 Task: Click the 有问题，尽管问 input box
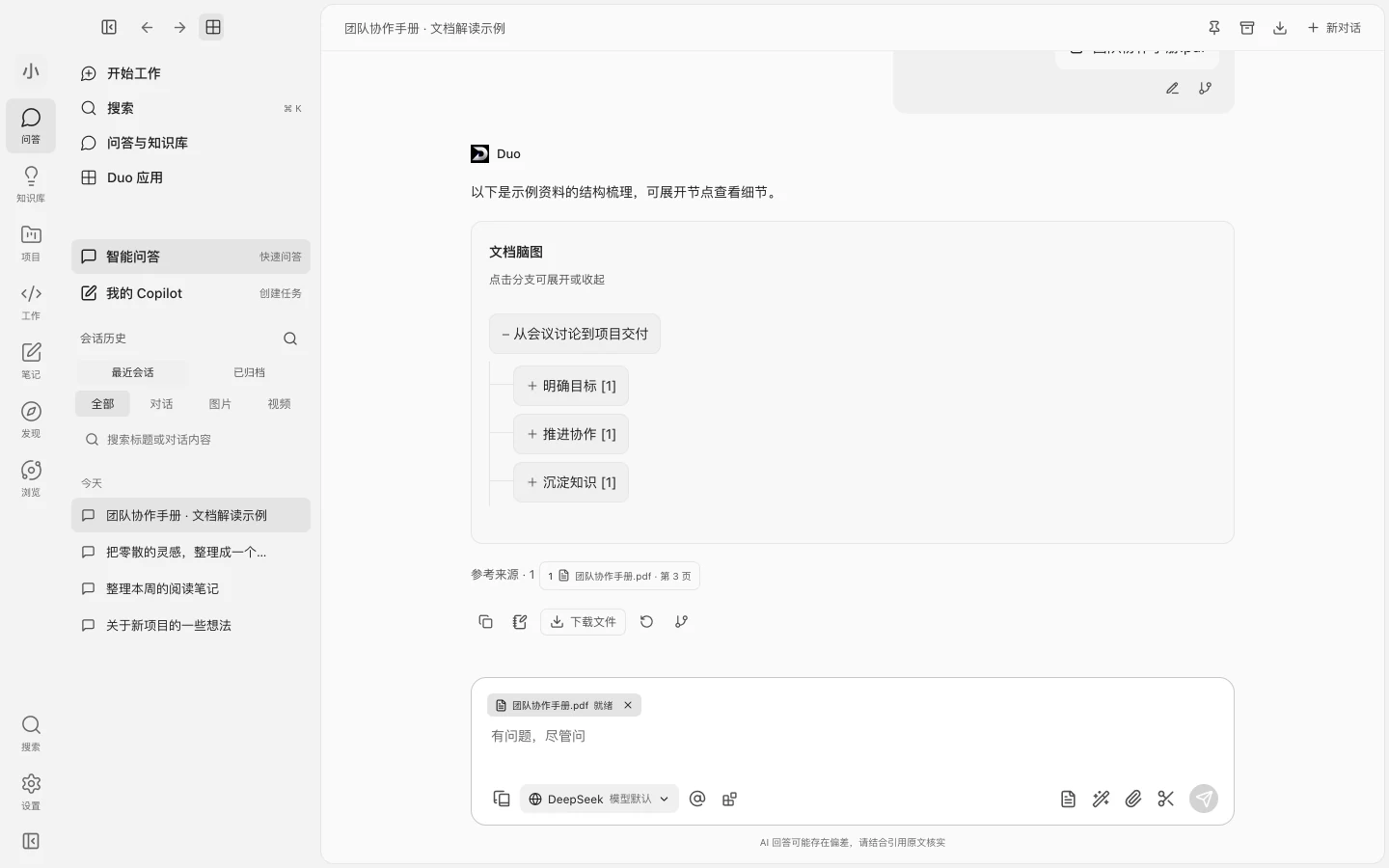point(853,736)
